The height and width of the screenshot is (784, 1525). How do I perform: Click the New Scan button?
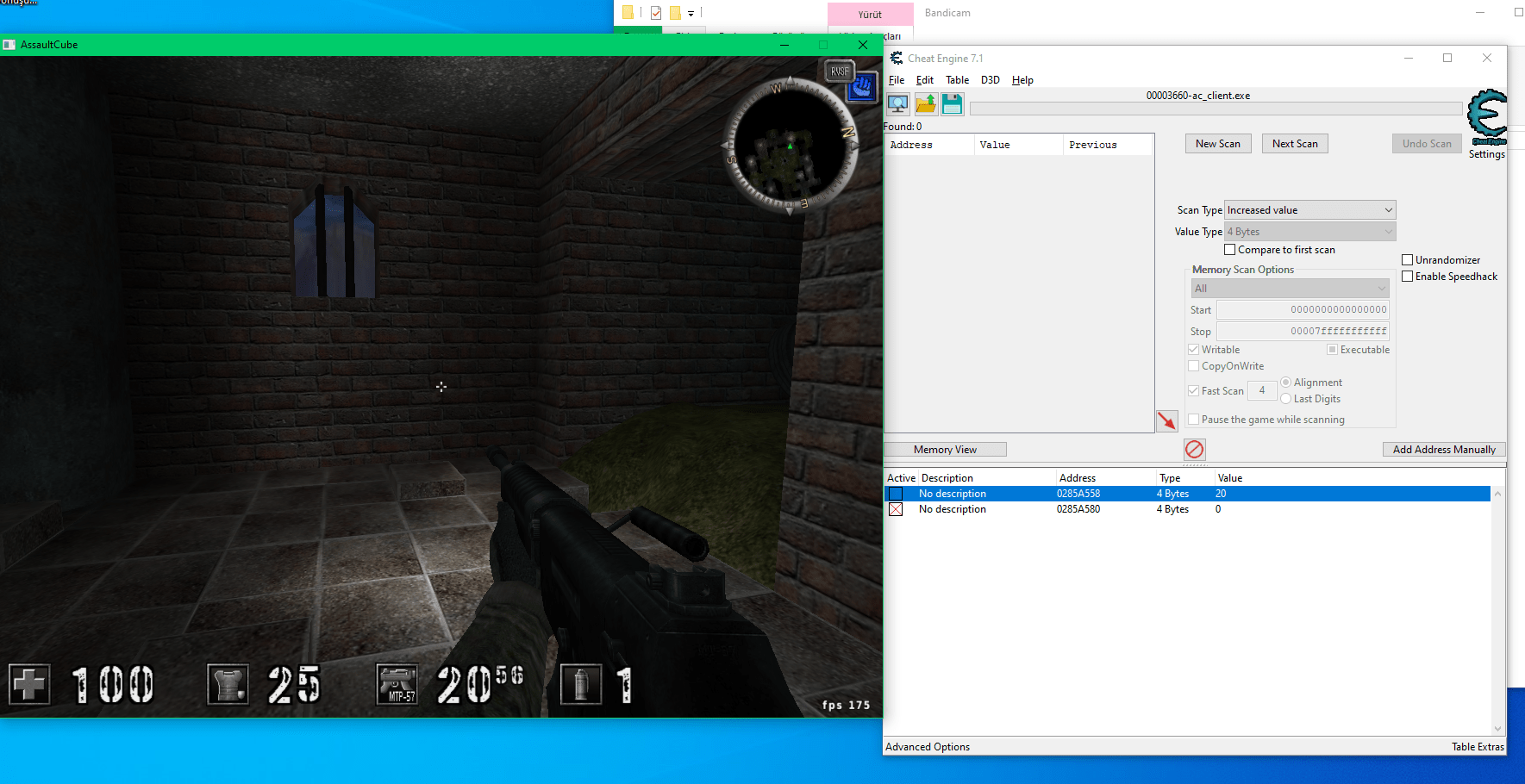click(x=1218, y=144)
